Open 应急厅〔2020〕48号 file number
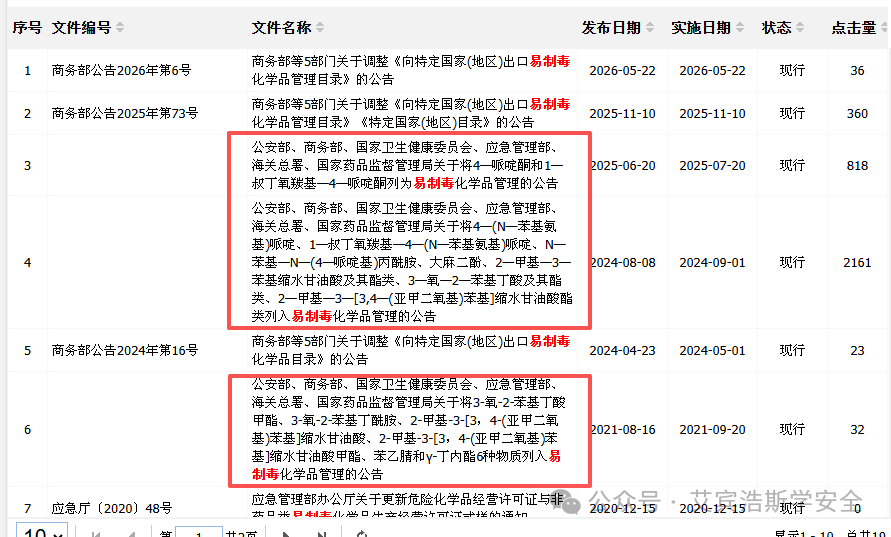Viewport: 891px width, 537px height. [x=111, y=508]
